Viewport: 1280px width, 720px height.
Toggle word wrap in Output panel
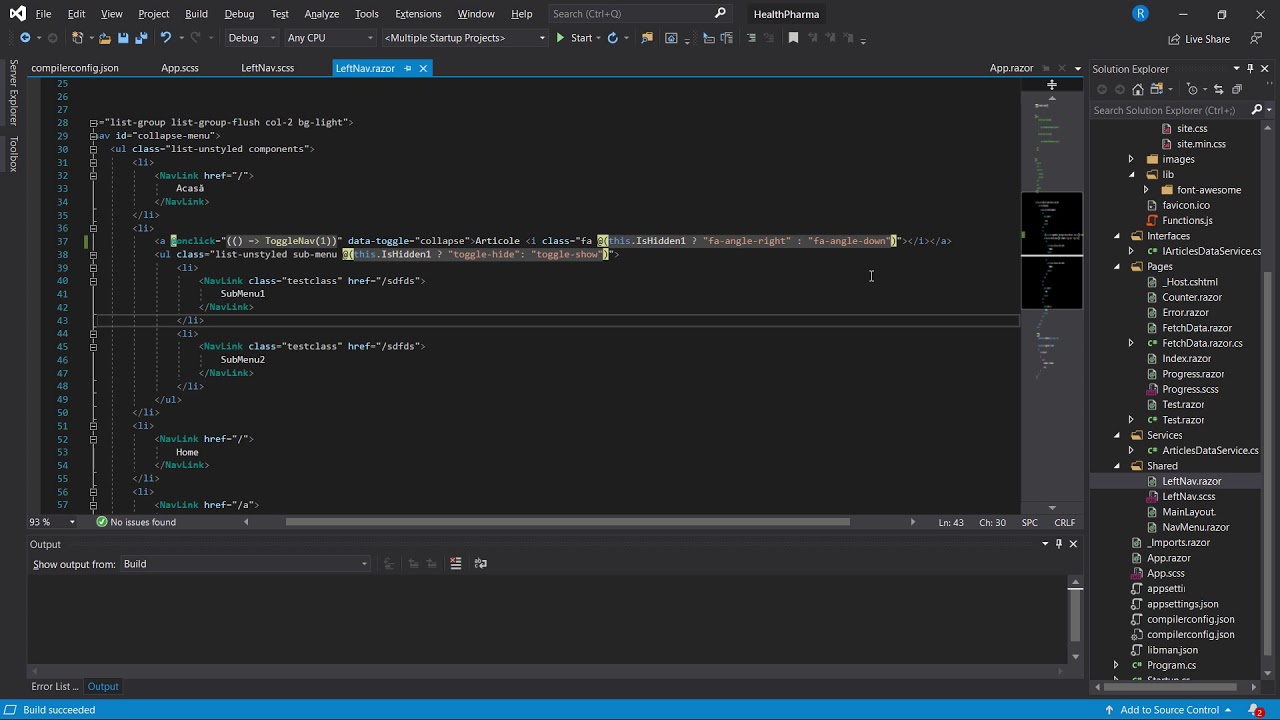[480, 564]
